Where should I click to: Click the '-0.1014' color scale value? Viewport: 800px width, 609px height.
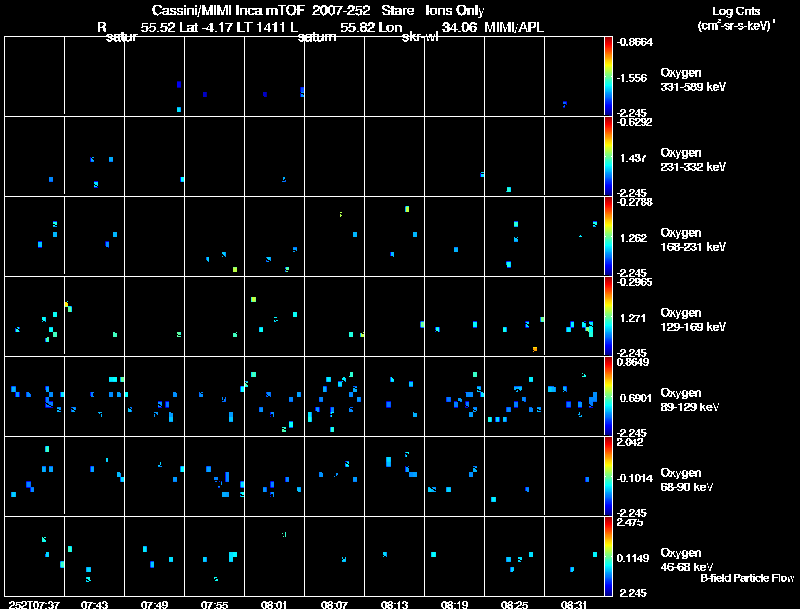(x=635, y=478)
